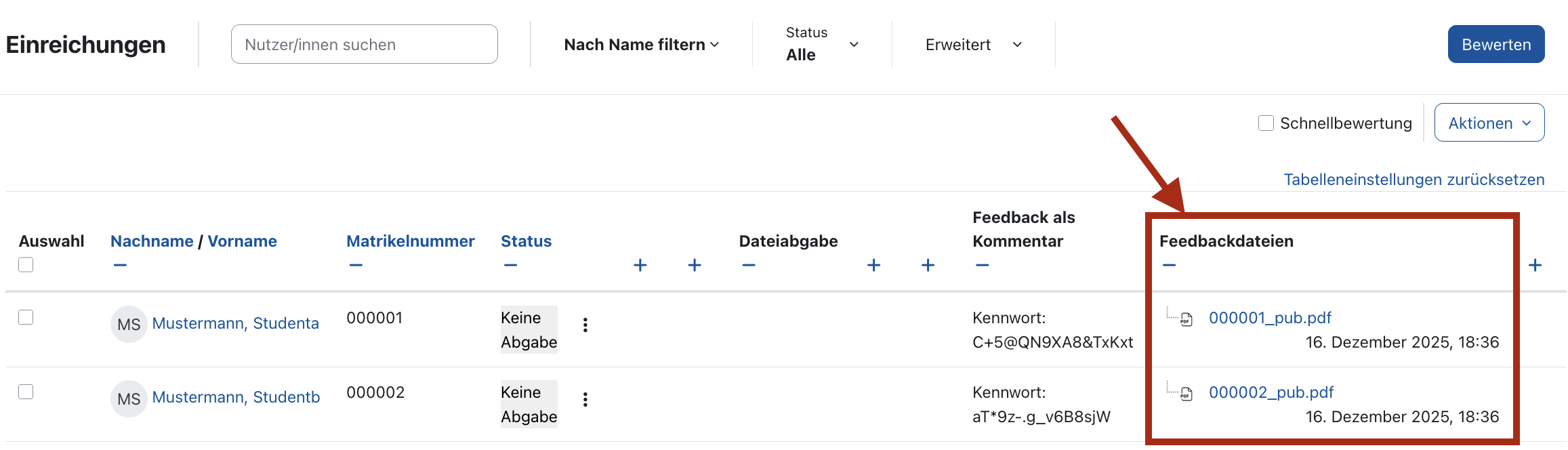Check the select-all checkbox in the Auswahl column

point(26,265)
